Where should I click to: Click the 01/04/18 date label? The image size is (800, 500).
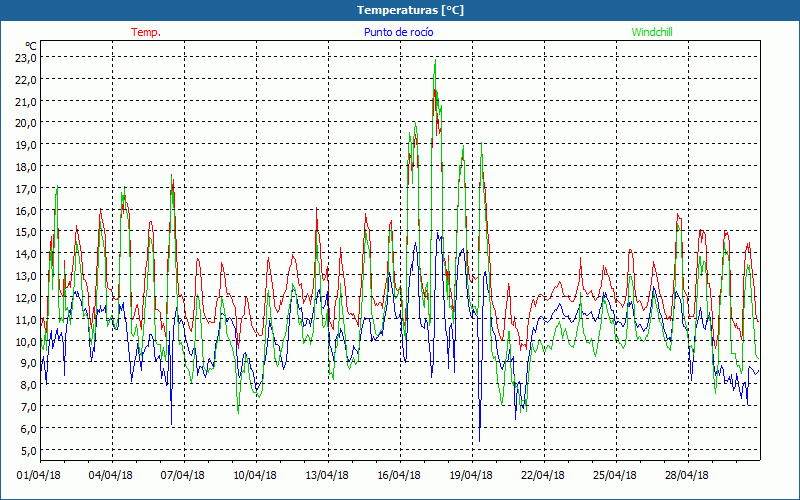click(x=39, y=476)
